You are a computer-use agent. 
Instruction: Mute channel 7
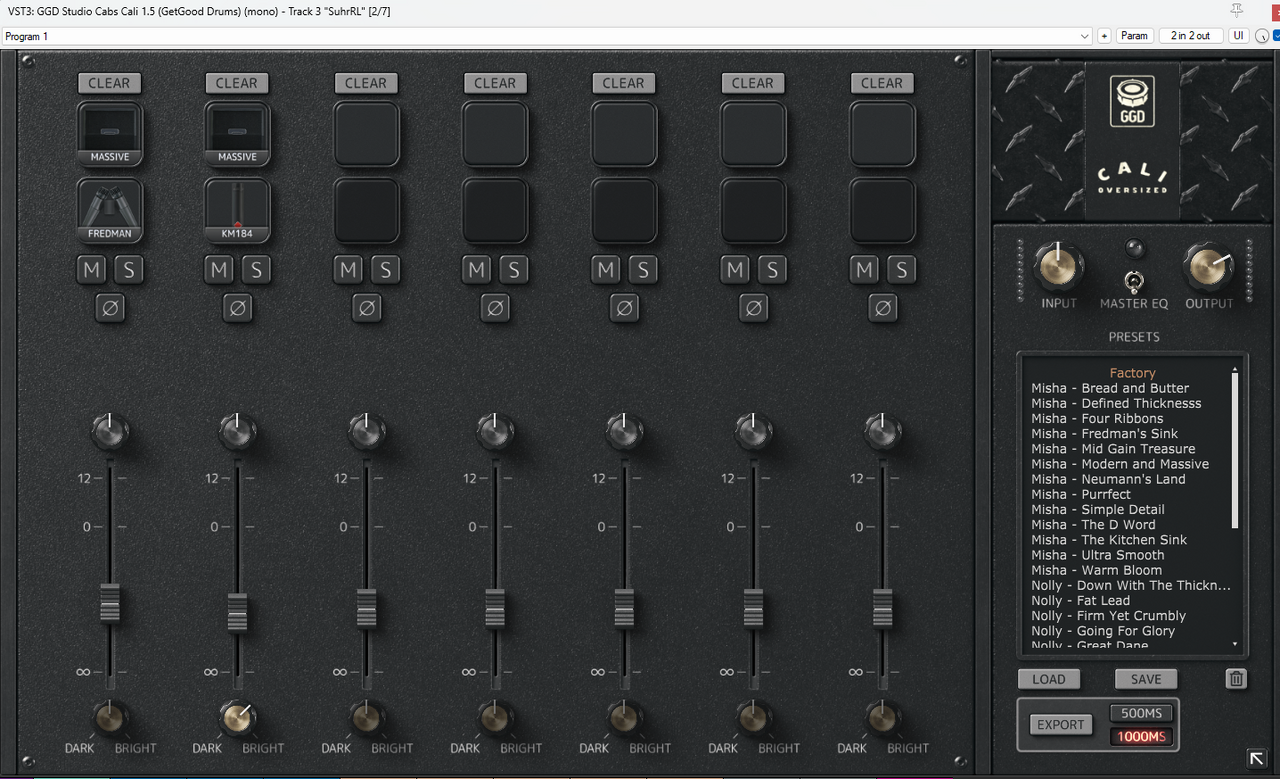pyautogui.click(x=865, y=269)
